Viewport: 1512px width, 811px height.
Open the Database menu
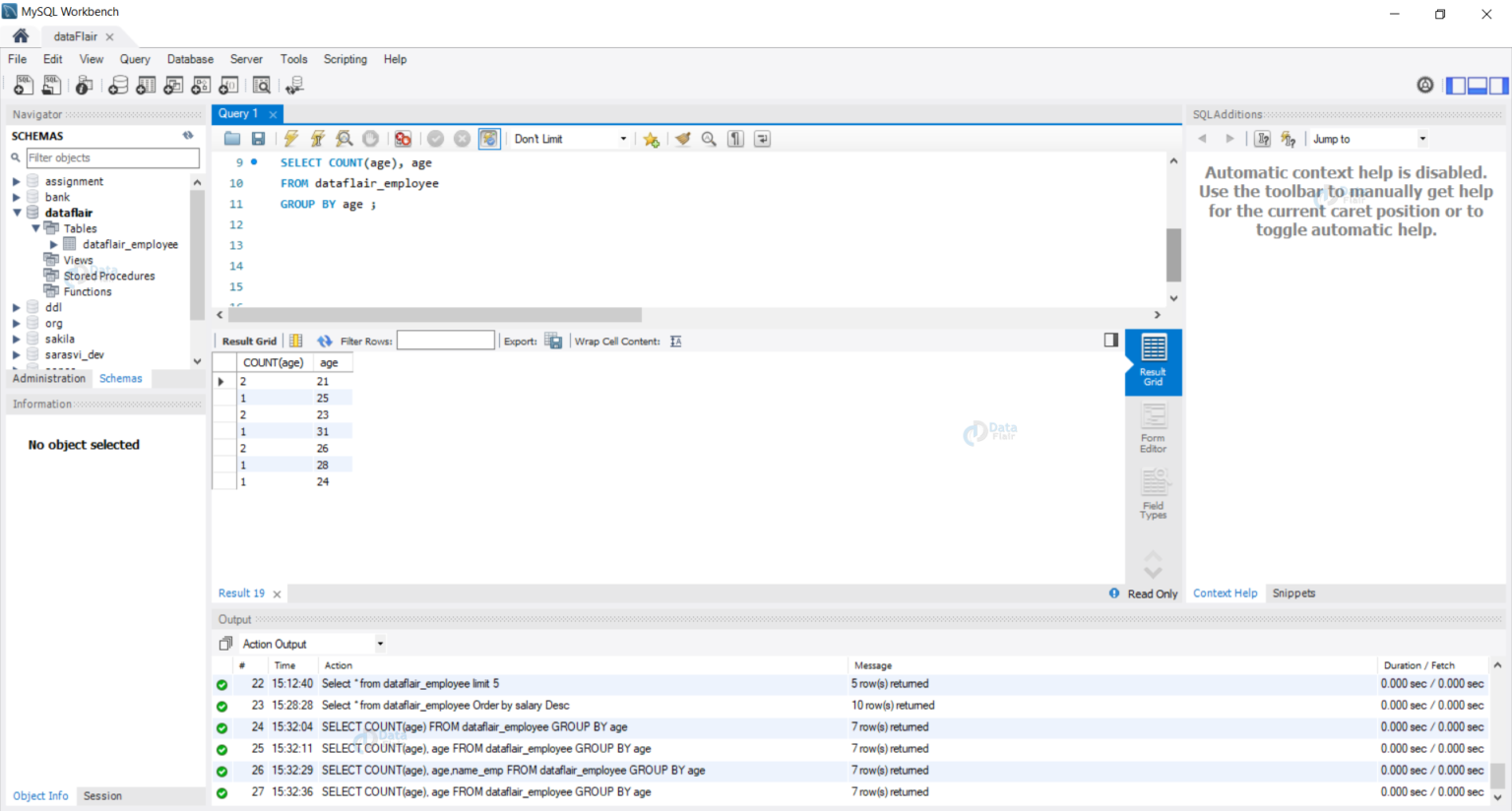(x=190, y=59)
